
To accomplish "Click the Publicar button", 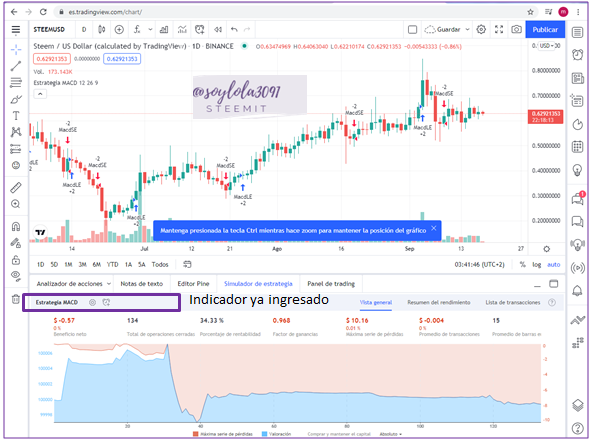I will [545, 29].
